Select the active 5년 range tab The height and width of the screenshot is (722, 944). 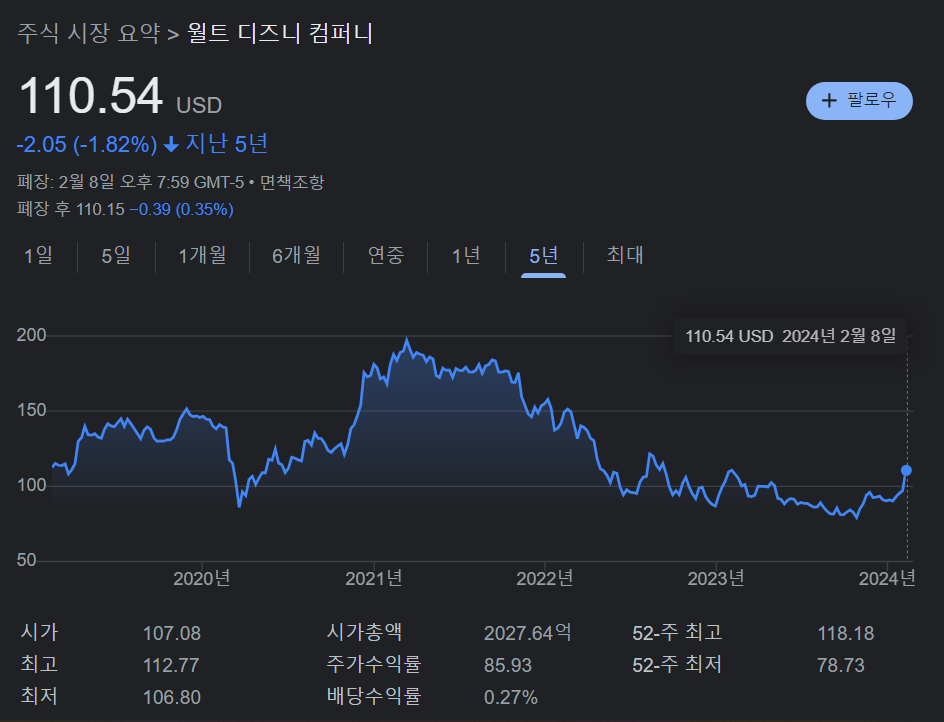[x=544, y=255]
